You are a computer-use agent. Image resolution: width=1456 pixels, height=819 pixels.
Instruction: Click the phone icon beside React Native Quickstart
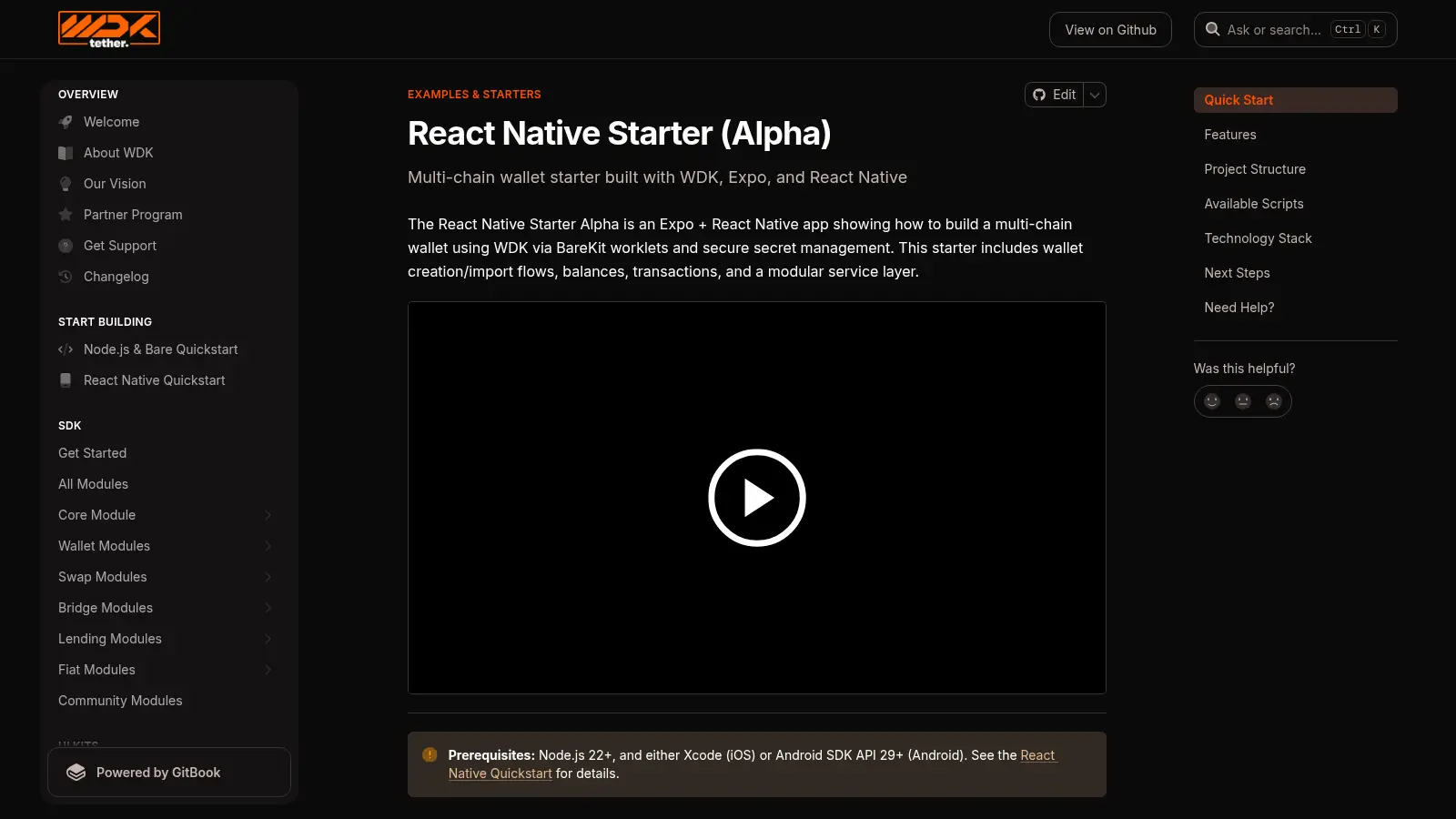pyautogui.click(x=66, y=380)
